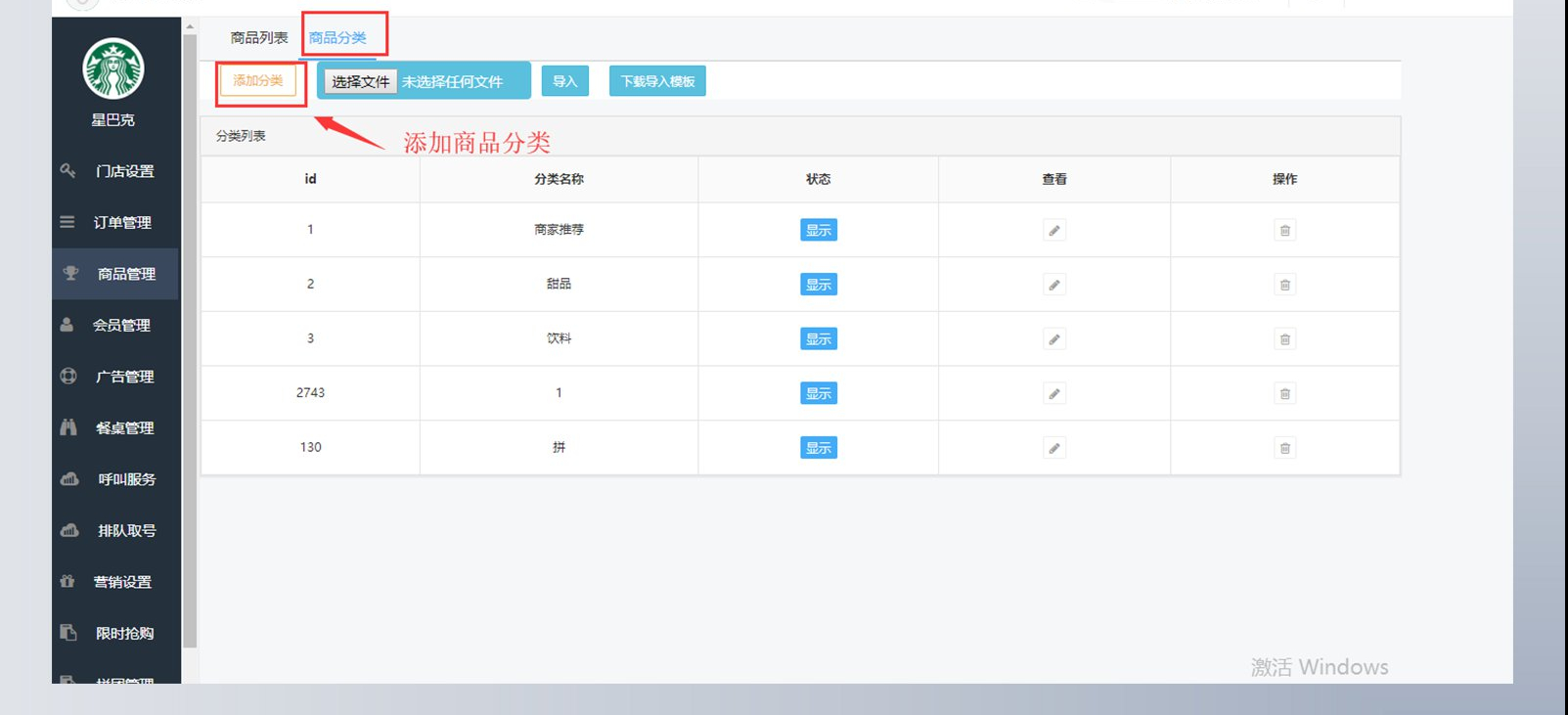Click the id cell 2743

(310, 393)
